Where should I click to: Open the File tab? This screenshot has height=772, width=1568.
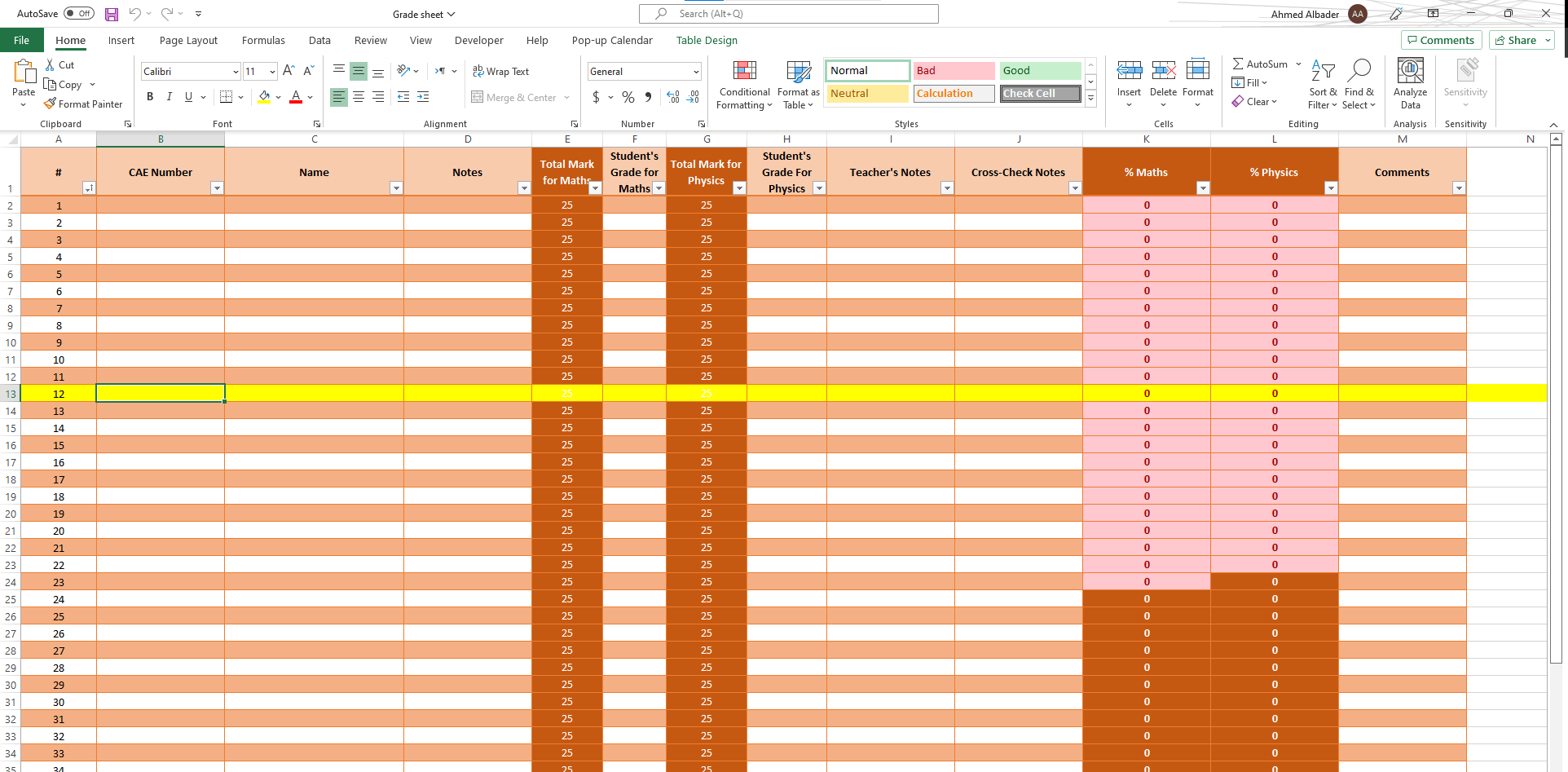point(22,40)
